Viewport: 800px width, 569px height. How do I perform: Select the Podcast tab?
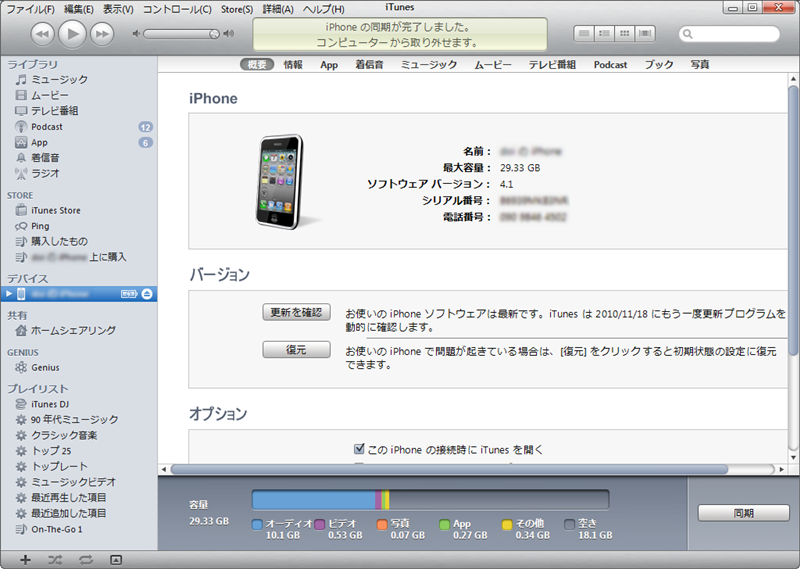(610, 65)
